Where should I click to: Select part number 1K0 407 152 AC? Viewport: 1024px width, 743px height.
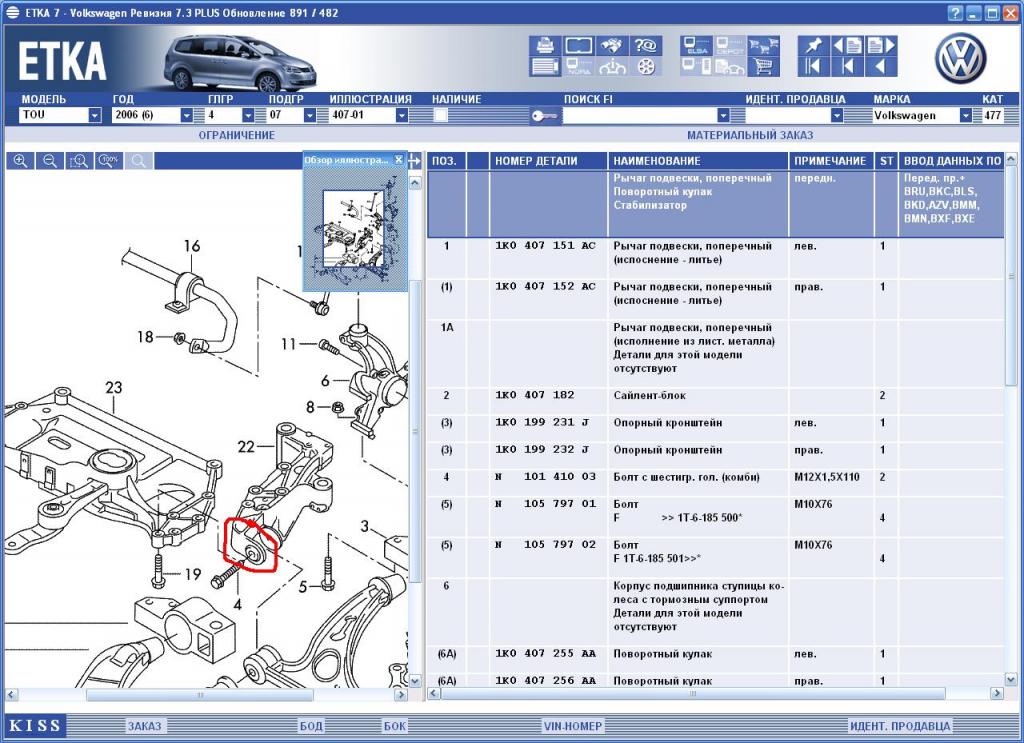545,287
